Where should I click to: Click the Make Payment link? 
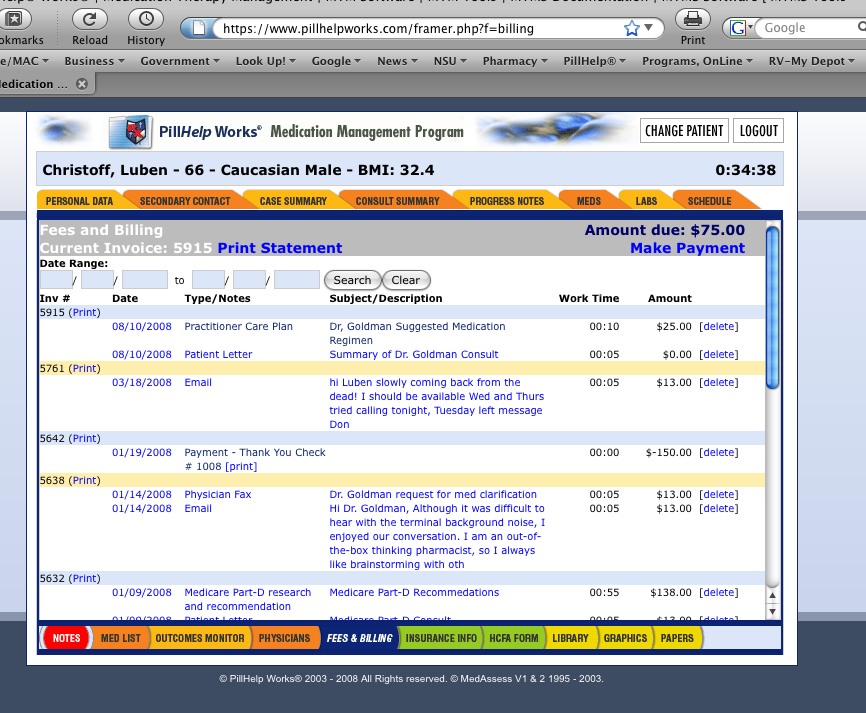click(687, 248)
